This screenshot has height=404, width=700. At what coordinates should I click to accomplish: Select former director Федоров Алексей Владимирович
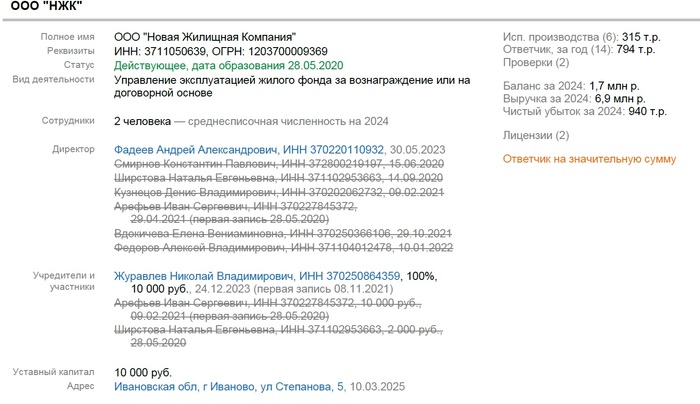coord(196,247)
